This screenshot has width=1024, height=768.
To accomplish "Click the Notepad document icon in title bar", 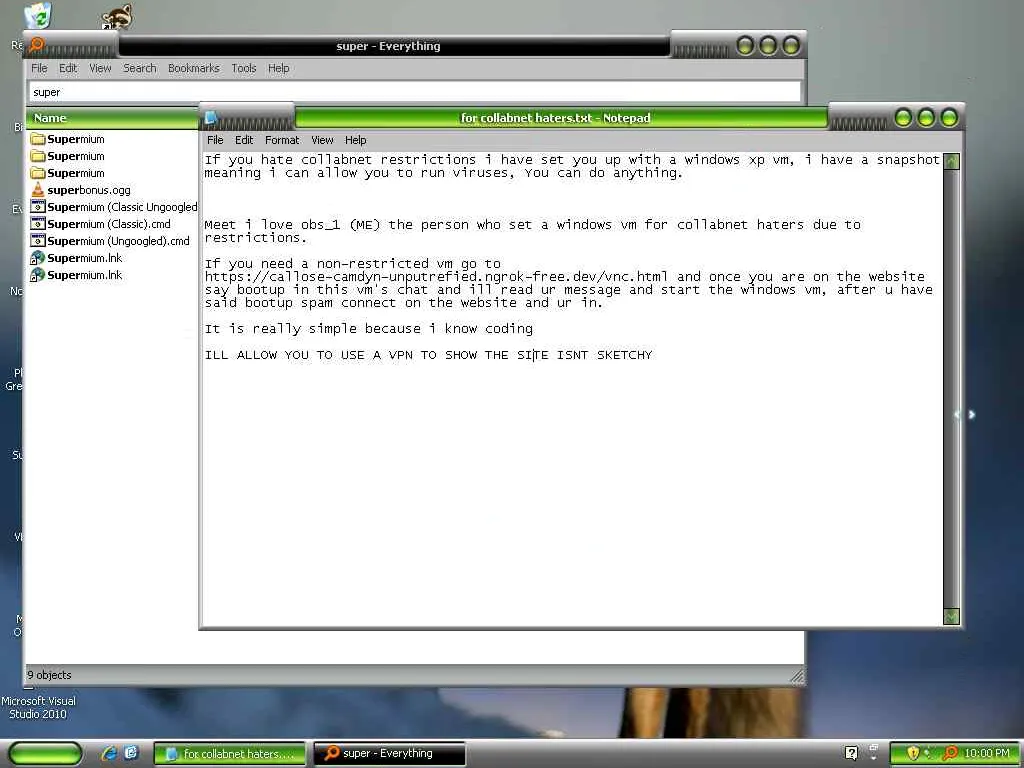I will (210, 118).
